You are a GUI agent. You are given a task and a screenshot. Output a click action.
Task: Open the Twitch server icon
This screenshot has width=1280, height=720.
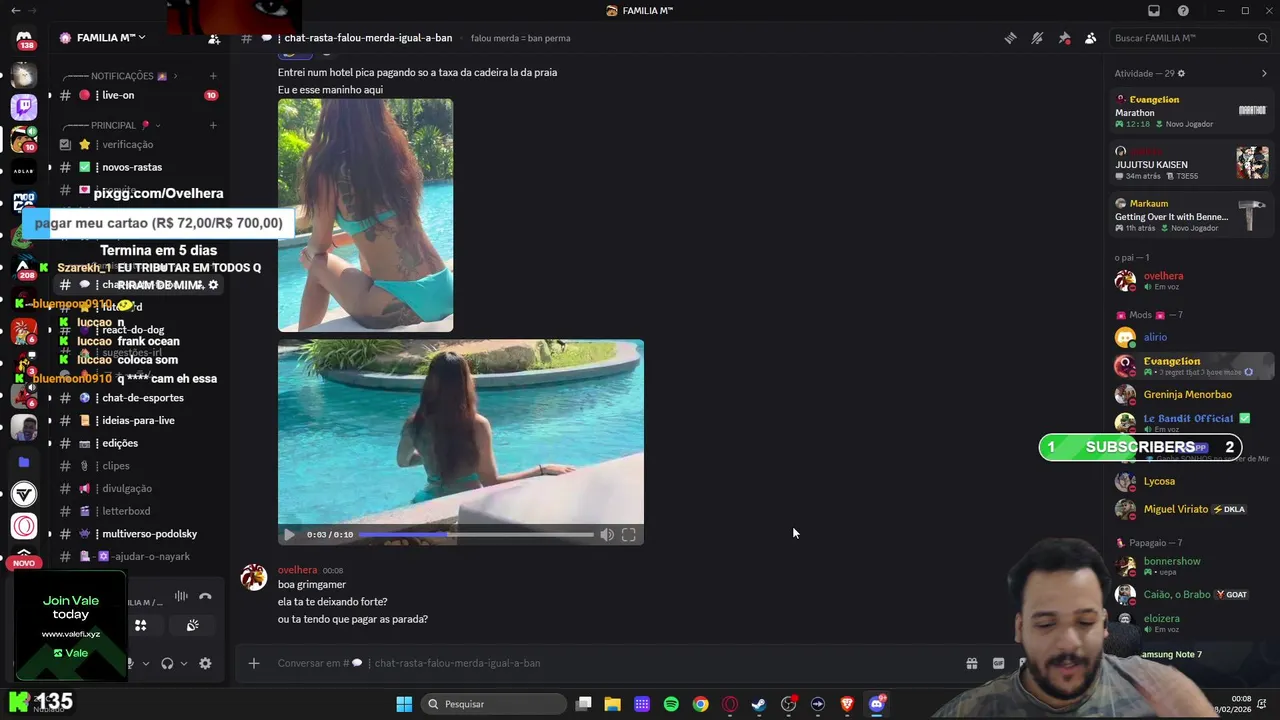[x=24, y=106]
